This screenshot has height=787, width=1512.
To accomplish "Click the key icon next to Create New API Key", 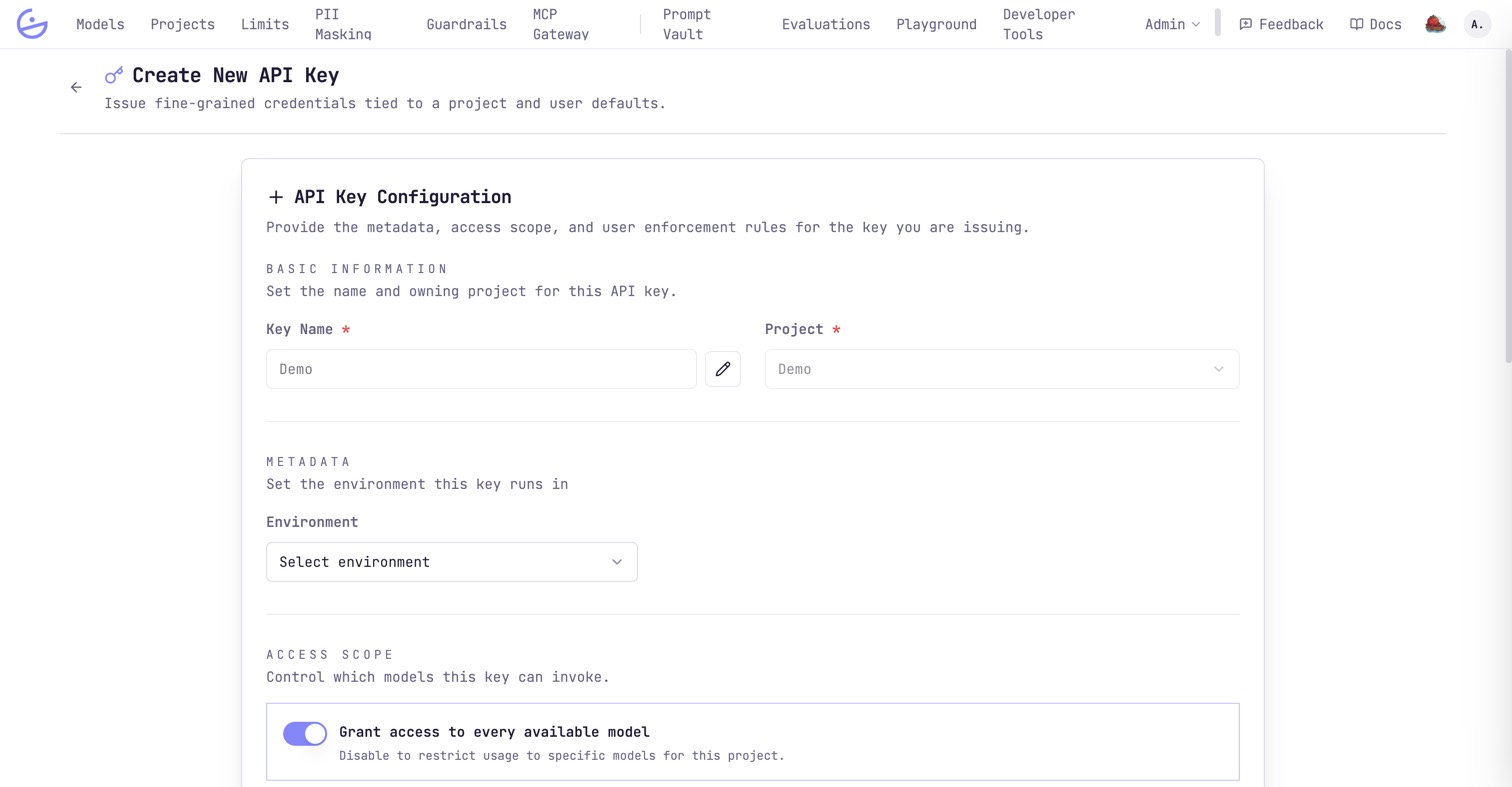I will click(114, 75).
